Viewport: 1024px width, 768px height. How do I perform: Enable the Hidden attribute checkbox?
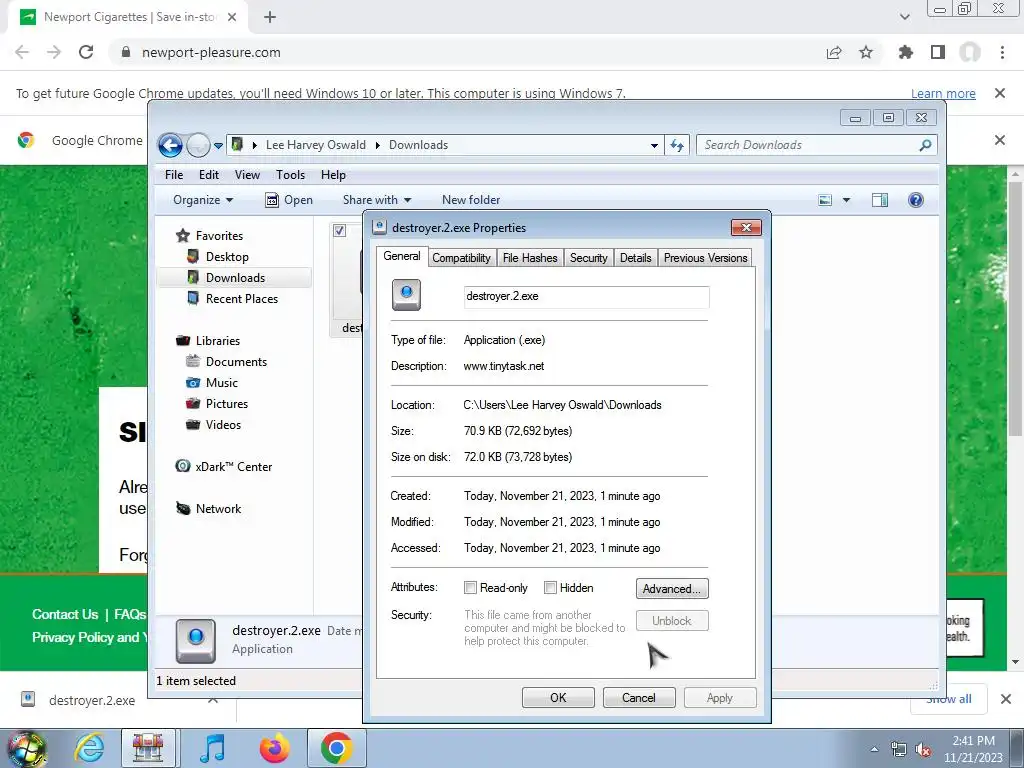click(x=551, y=588)
